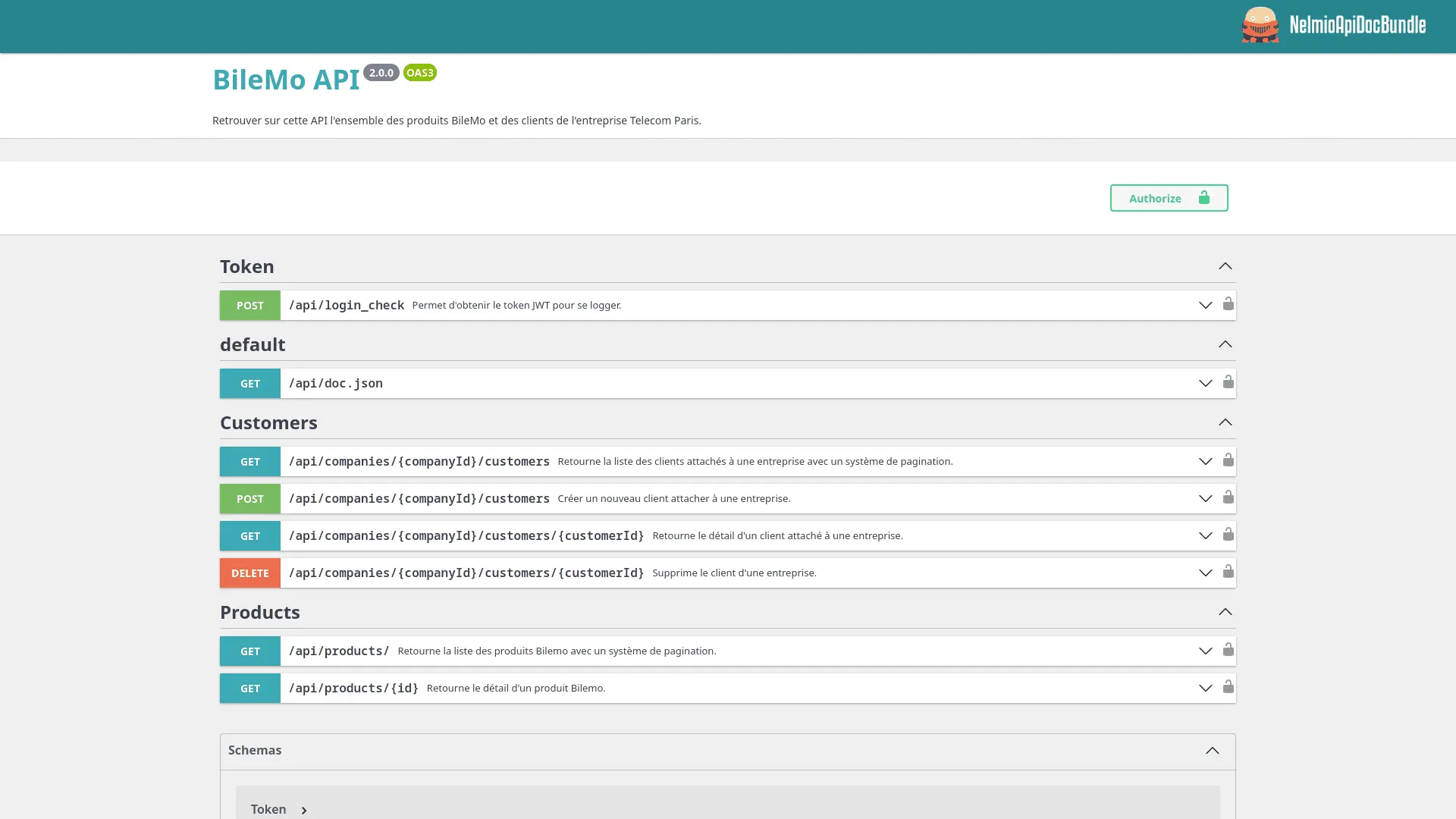
Task: Click POST badge for creating a customer
Action: [250, 499]
